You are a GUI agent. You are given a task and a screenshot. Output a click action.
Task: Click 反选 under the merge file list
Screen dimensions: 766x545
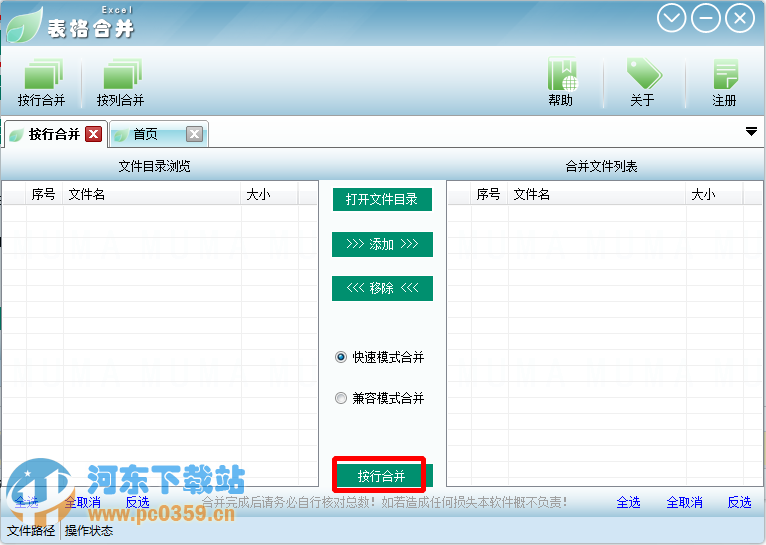point(739,503)
